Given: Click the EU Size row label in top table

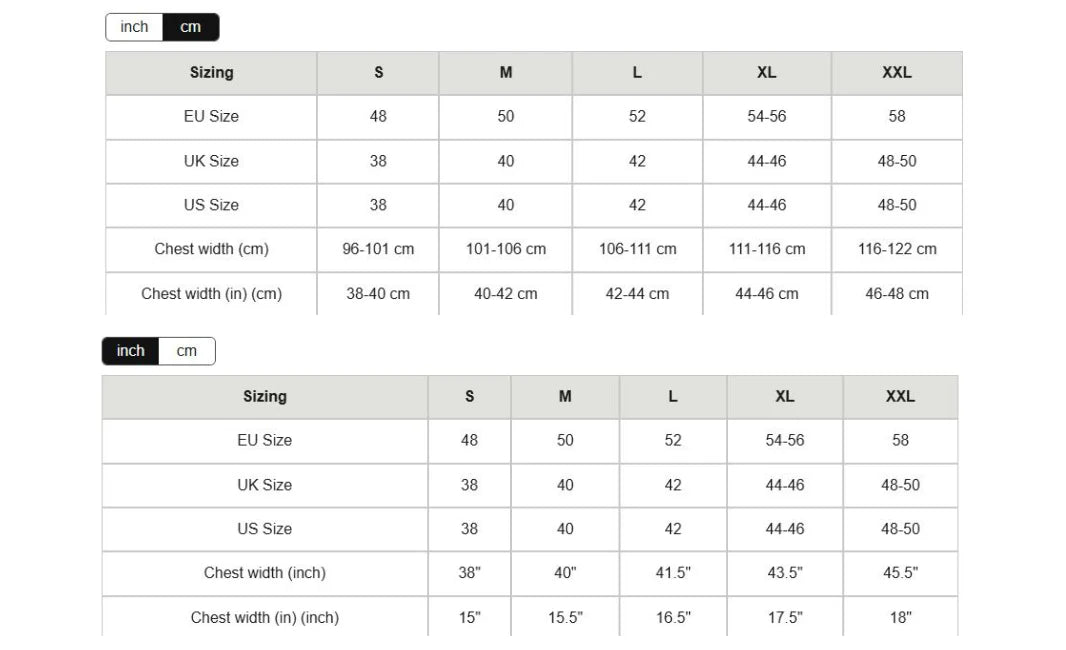Looking at the screenshot, I should [x=211, y=116].
